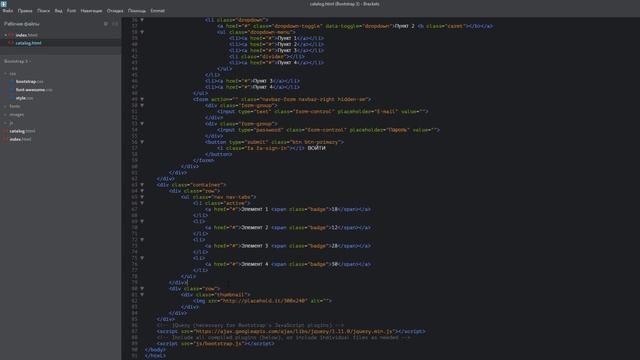This screenshot has height=360, width=640.
Task: Open the Поиск menu
Action: [43, 11]
